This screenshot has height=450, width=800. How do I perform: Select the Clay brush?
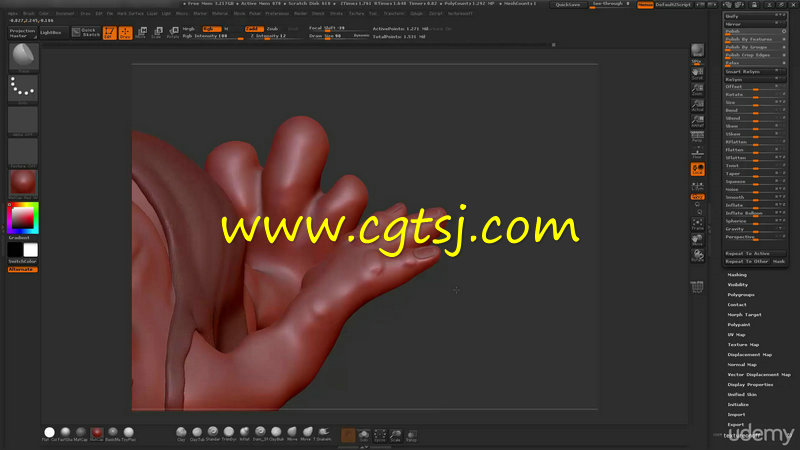[181, 433]
